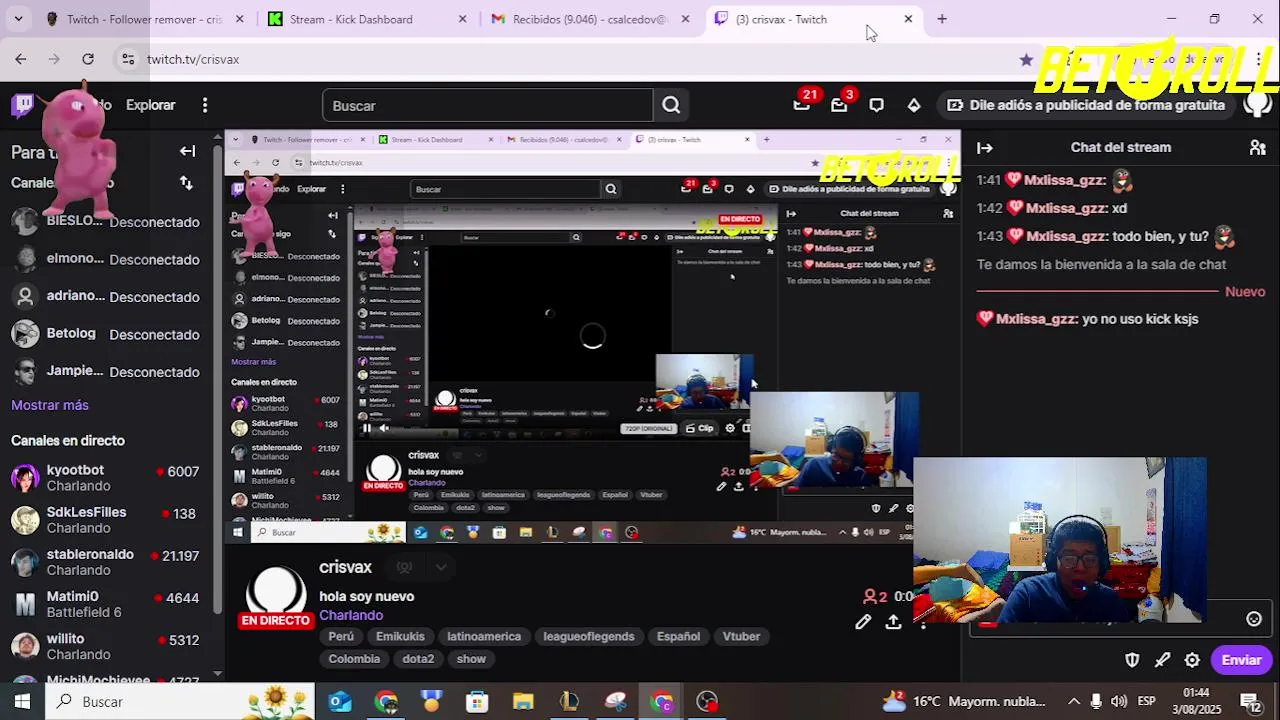Screen dimensions: 1280x720
Task: Open the user avatar menu in the top bar
Action: pyautogui.click(x=1258, y=103)
